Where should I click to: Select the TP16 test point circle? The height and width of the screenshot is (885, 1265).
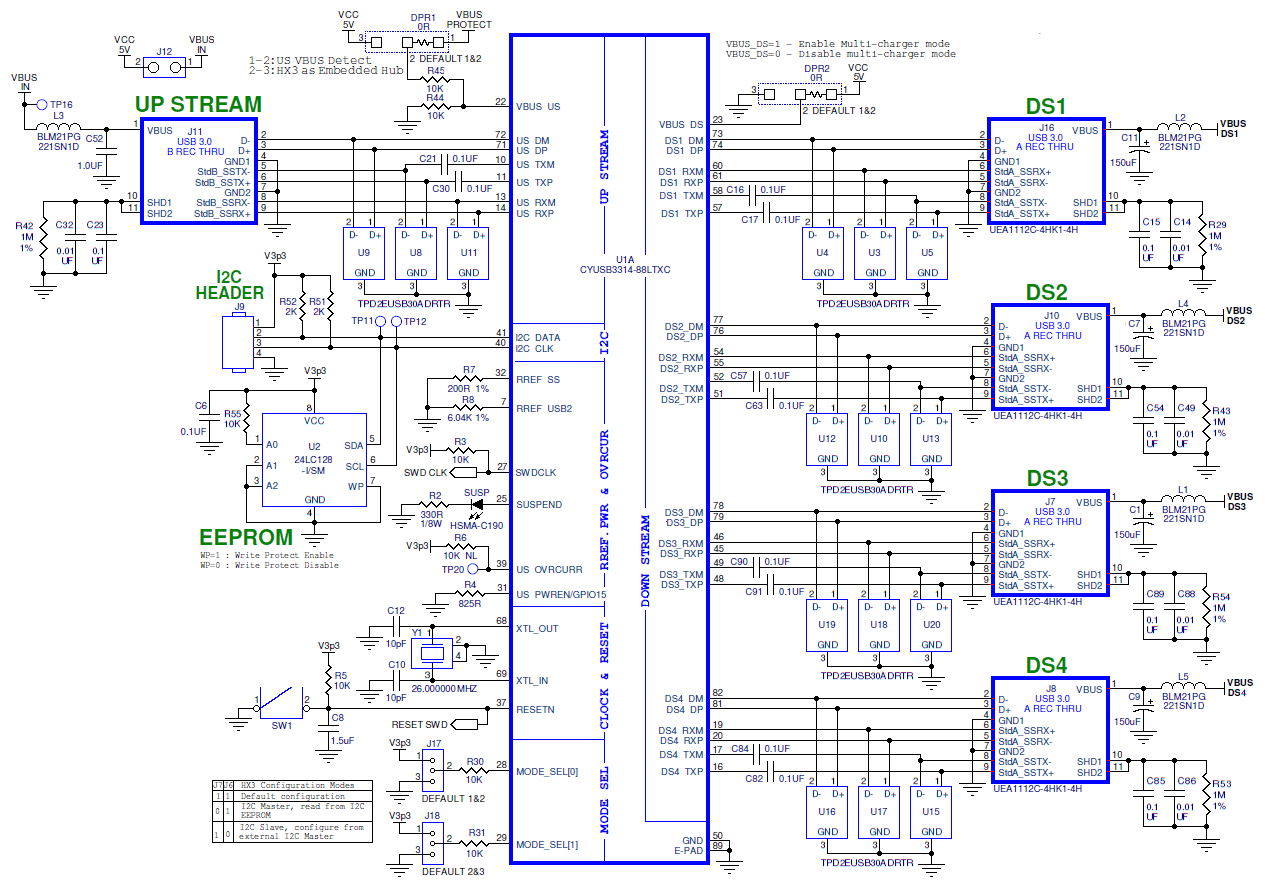coord(41,104)
